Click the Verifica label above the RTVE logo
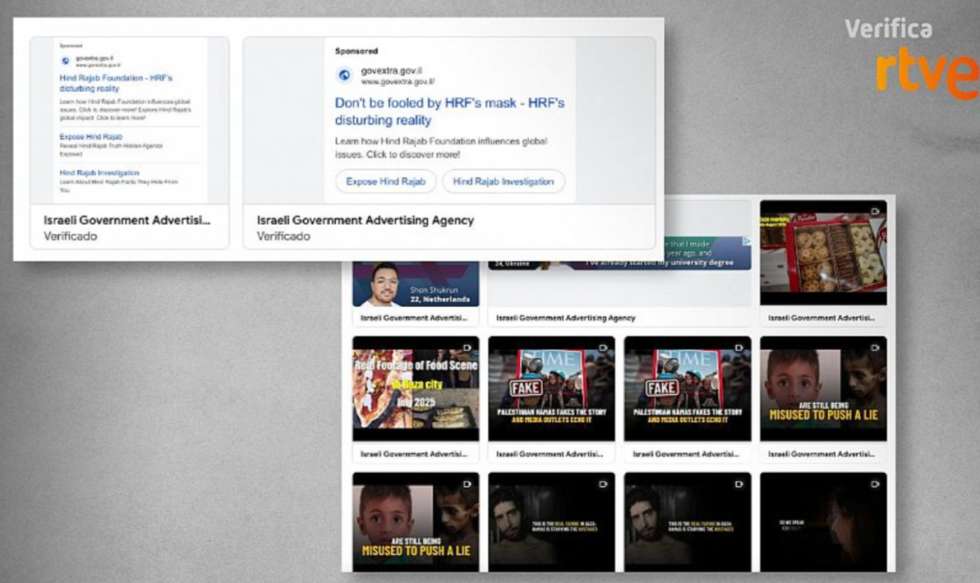 888,29
